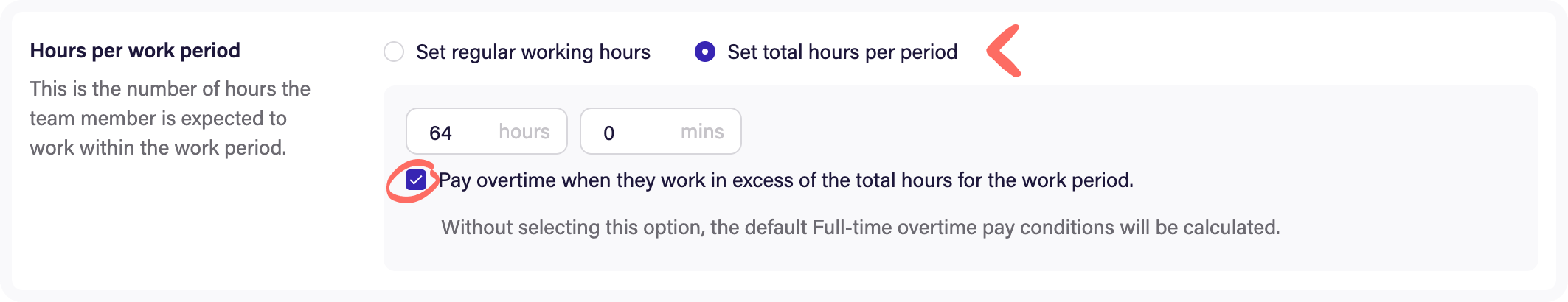
Task: Click the "Hours per work period" heading
Action: (135, 50)
